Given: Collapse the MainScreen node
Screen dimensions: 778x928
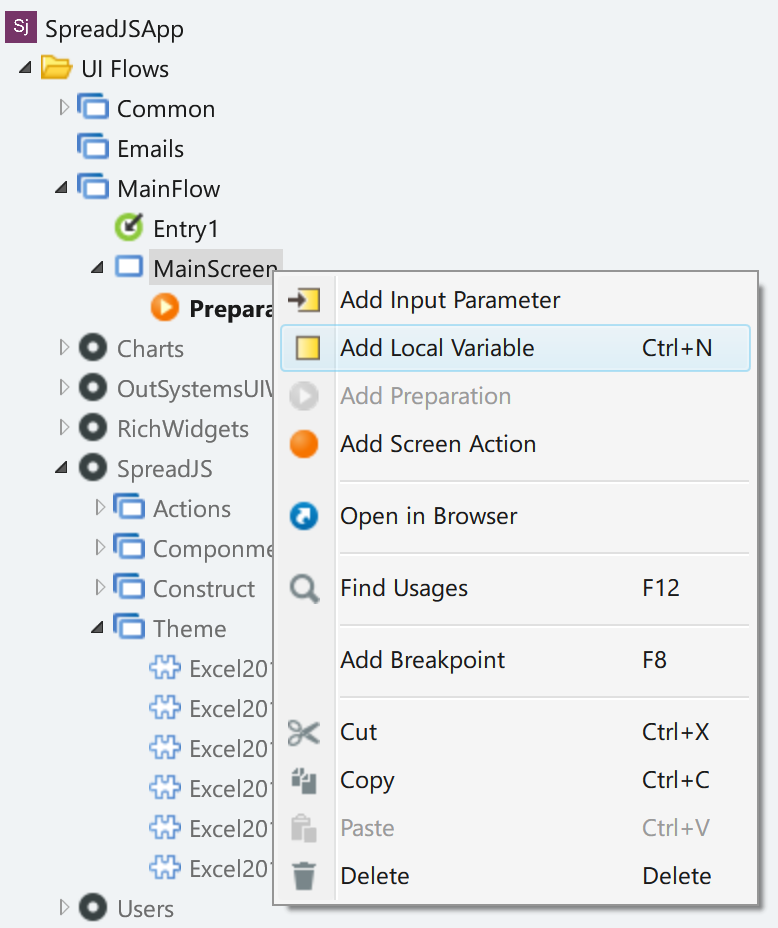Looking at the screenshot, I should pyautogui.click(x=97, y=268).
